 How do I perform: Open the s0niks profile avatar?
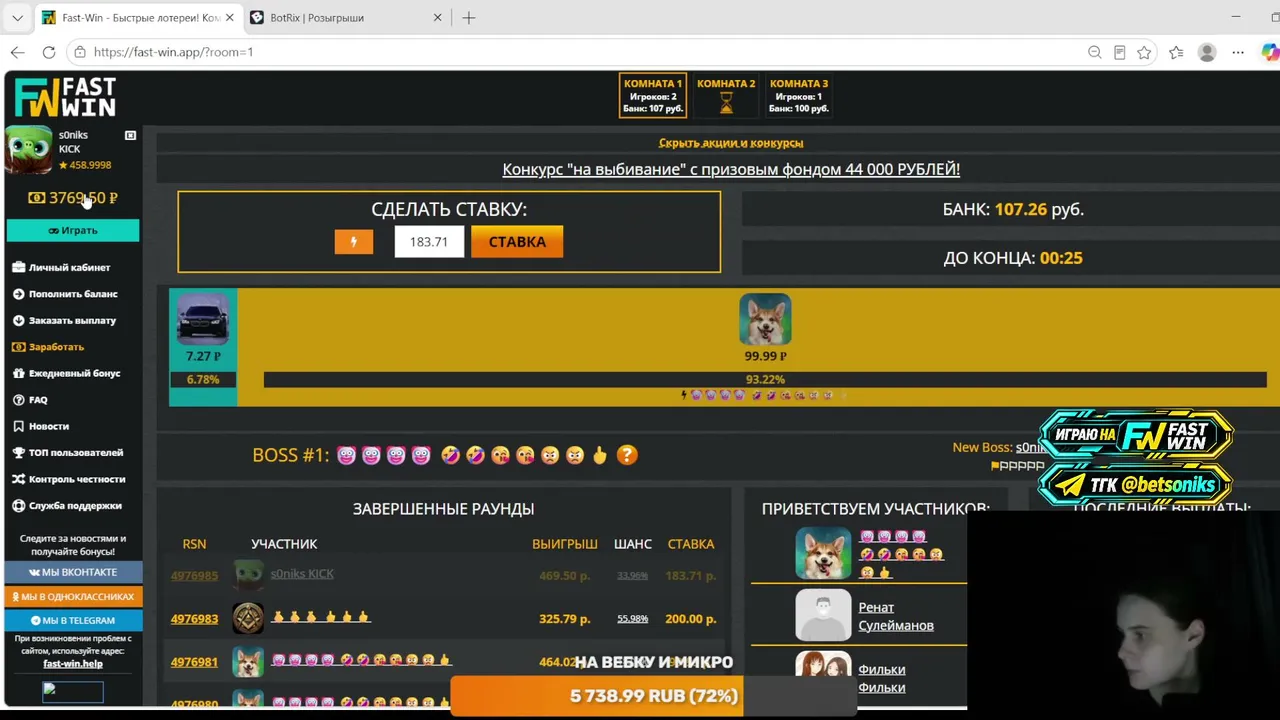pos(29,150)
